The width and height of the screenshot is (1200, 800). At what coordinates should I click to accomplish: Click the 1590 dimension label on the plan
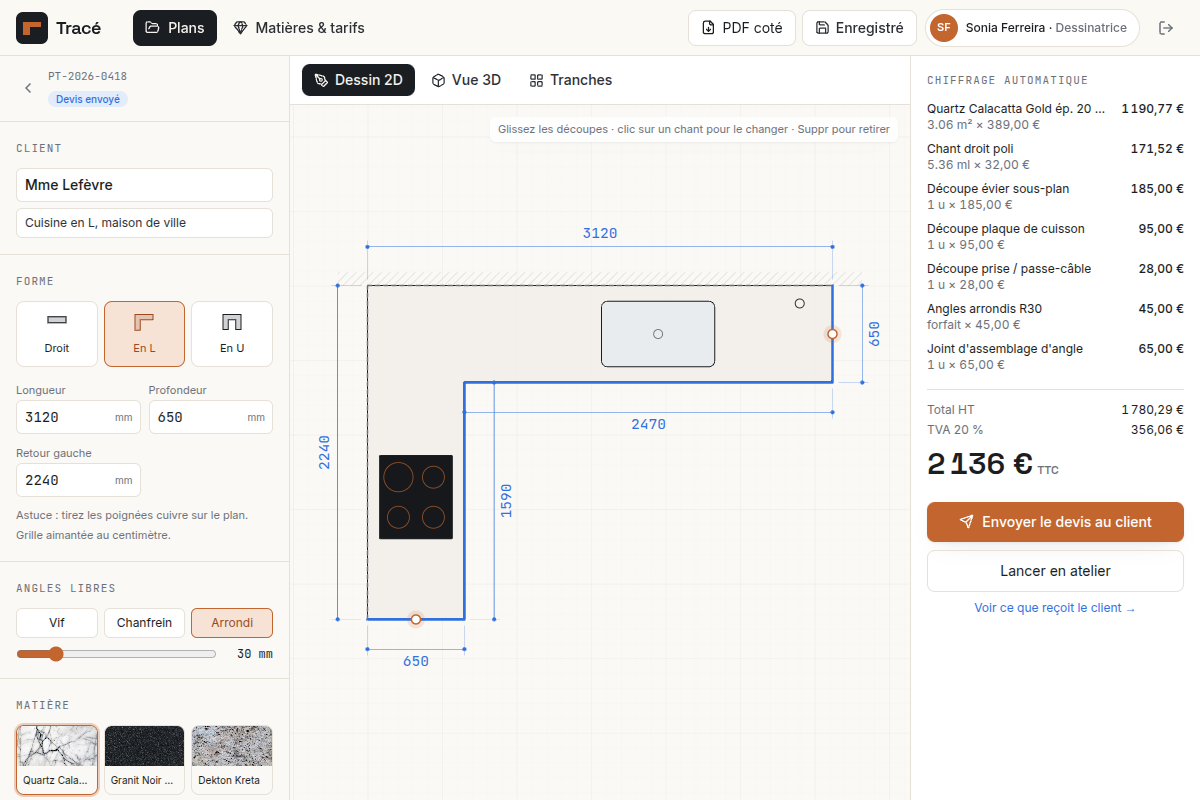(506, 501)
